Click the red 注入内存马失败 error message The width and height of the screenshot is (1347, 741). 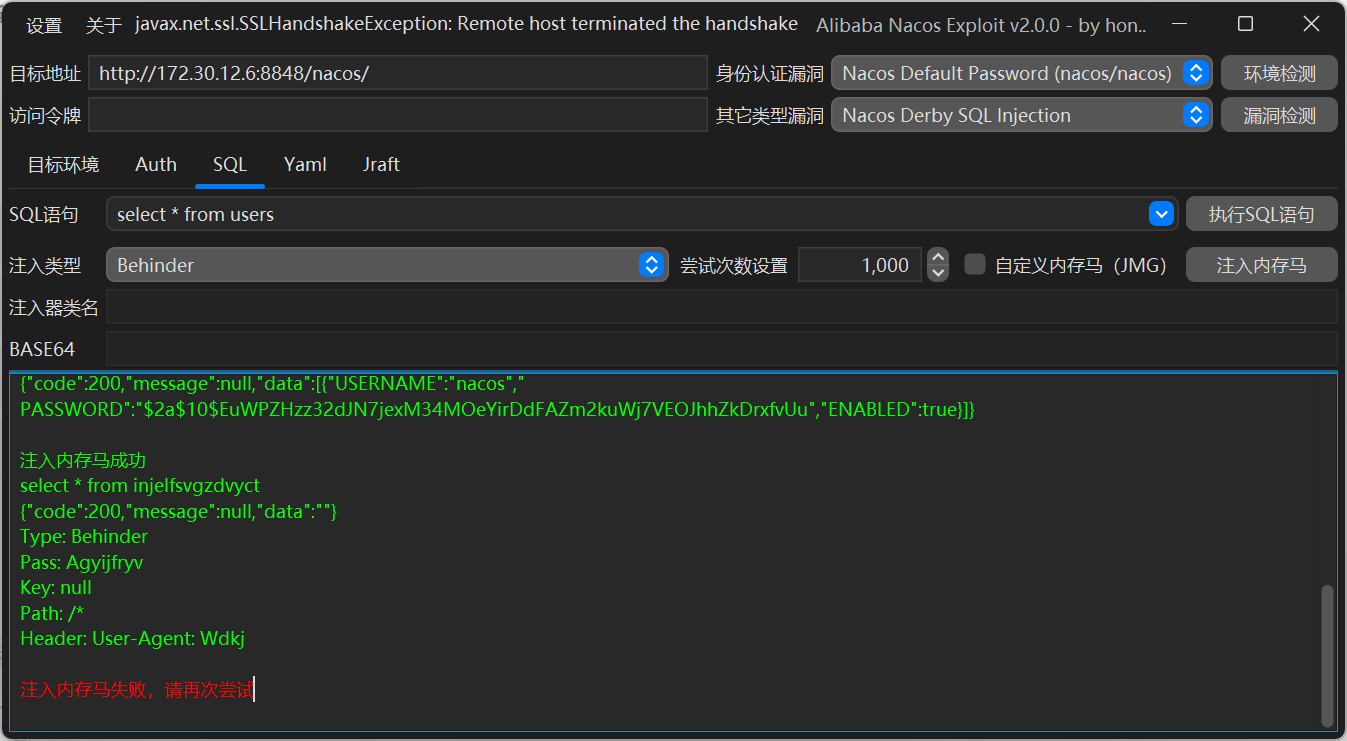pyautogui.click(x=137, y=690)
